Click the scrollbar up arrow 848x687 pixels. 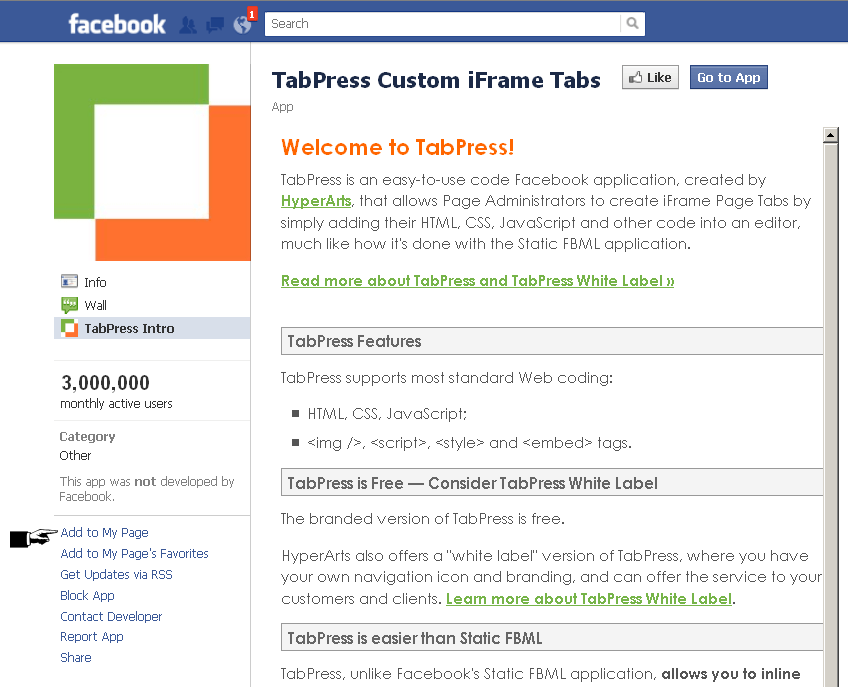[830, 134]
